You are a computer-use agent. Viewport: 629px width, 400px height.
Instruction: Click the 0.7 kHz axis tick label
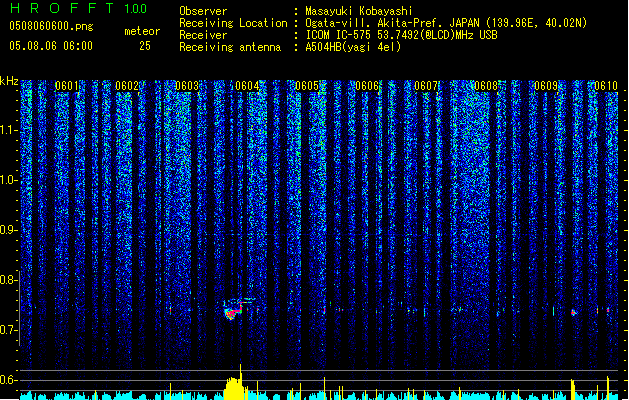click(8, 330)
